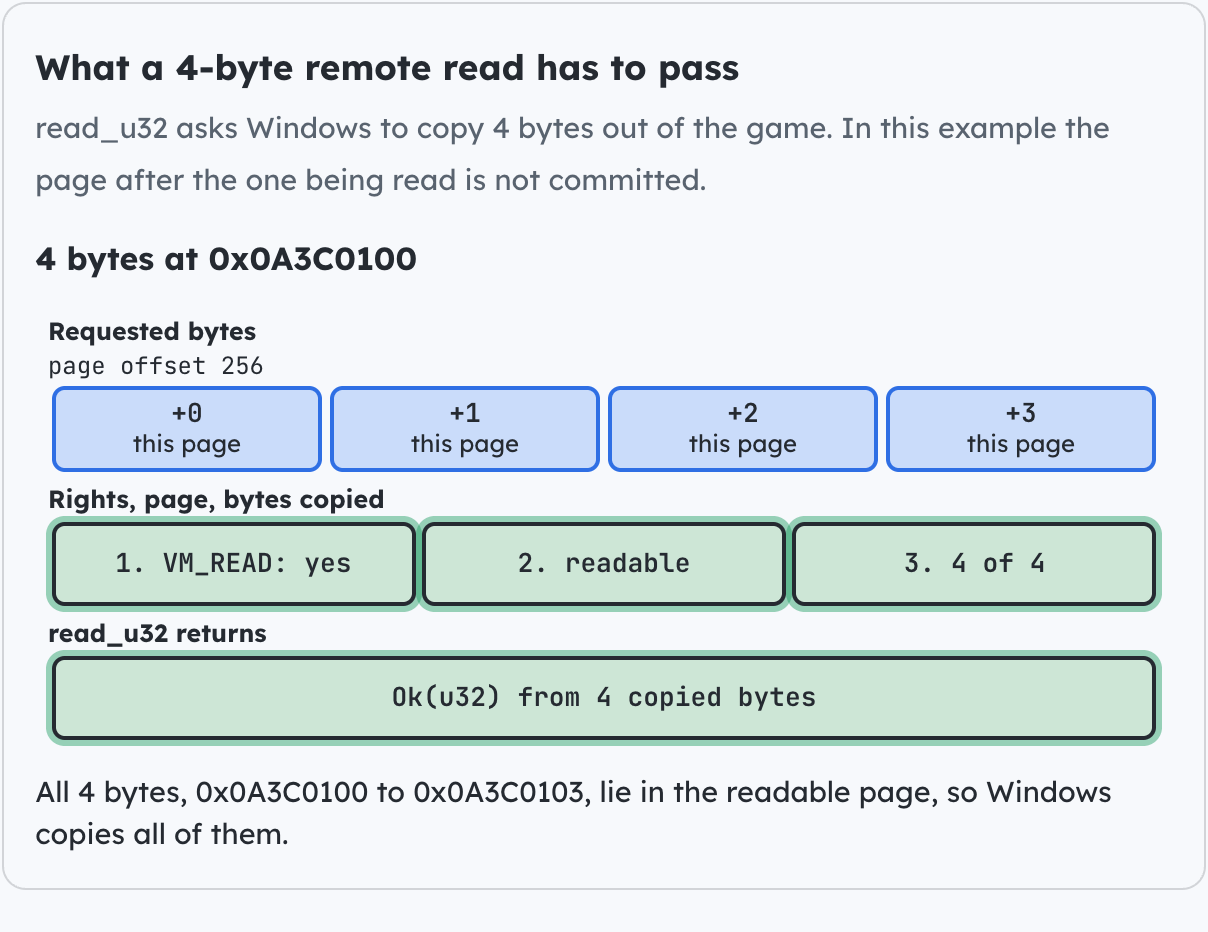
Task: Click the 'Ok(u32) from 4 copied bytes' result box
Action: pos(604,697)
